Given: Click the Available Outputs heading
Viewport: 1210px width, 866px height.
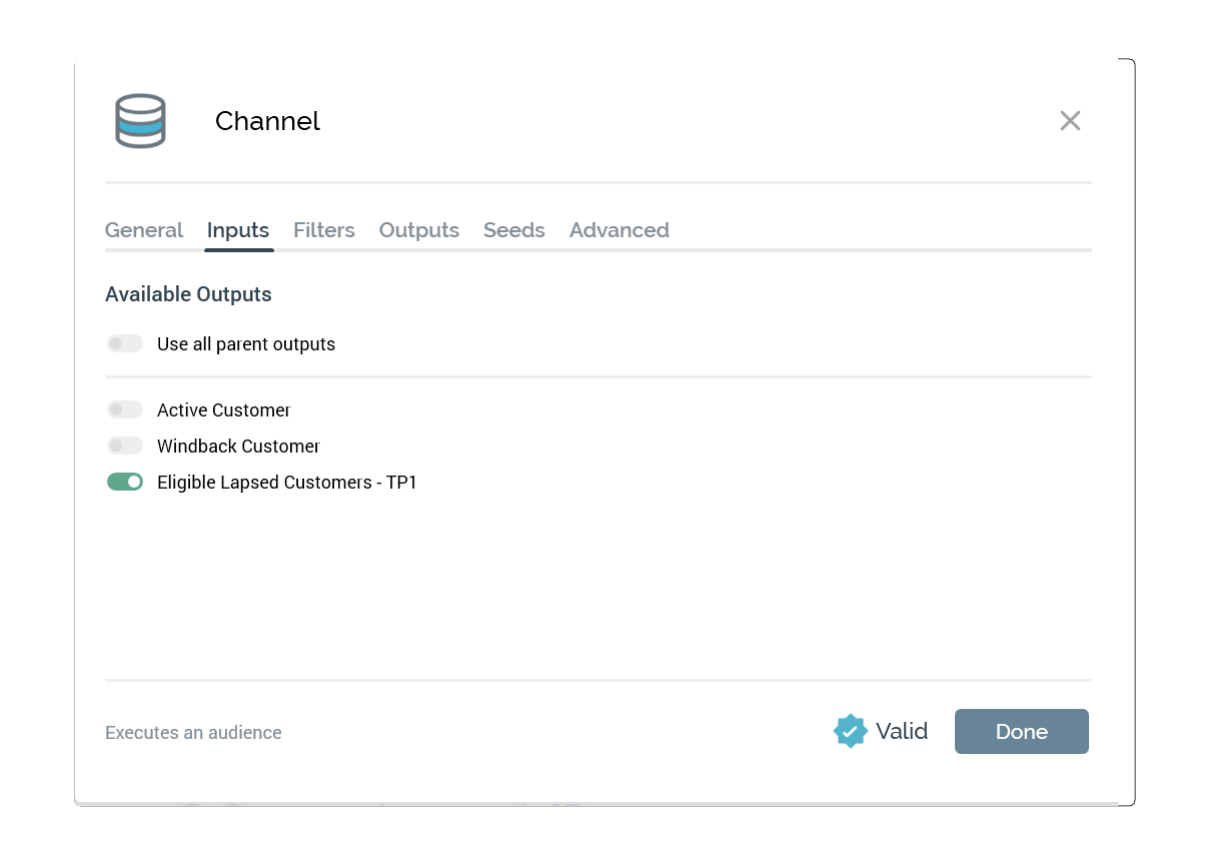Looking at the screenshot, I should coord(188,294).
